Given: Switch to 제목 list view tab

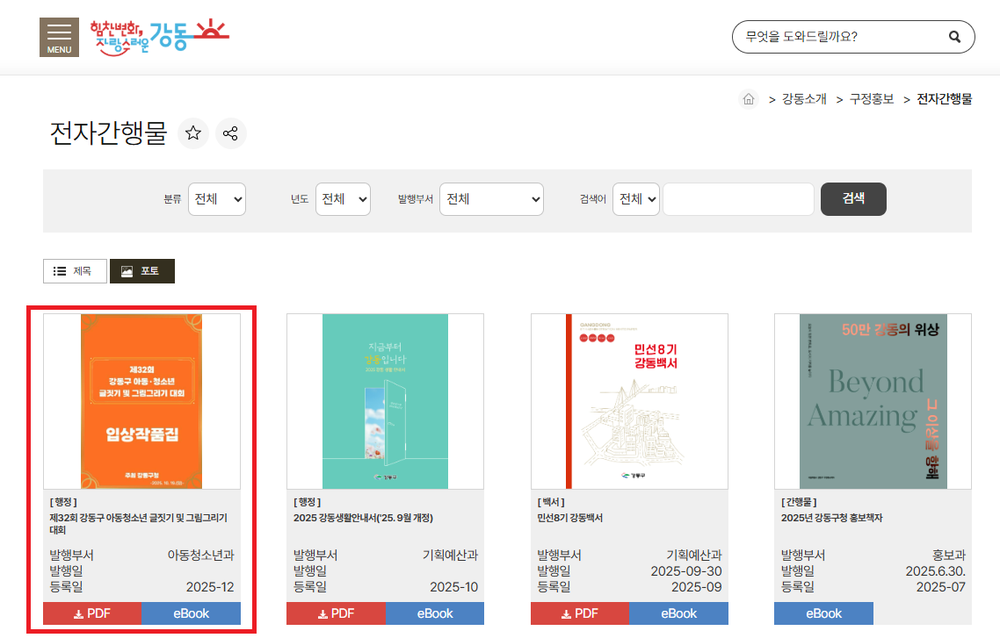Looking at the screenshot, I should point(75,271).
